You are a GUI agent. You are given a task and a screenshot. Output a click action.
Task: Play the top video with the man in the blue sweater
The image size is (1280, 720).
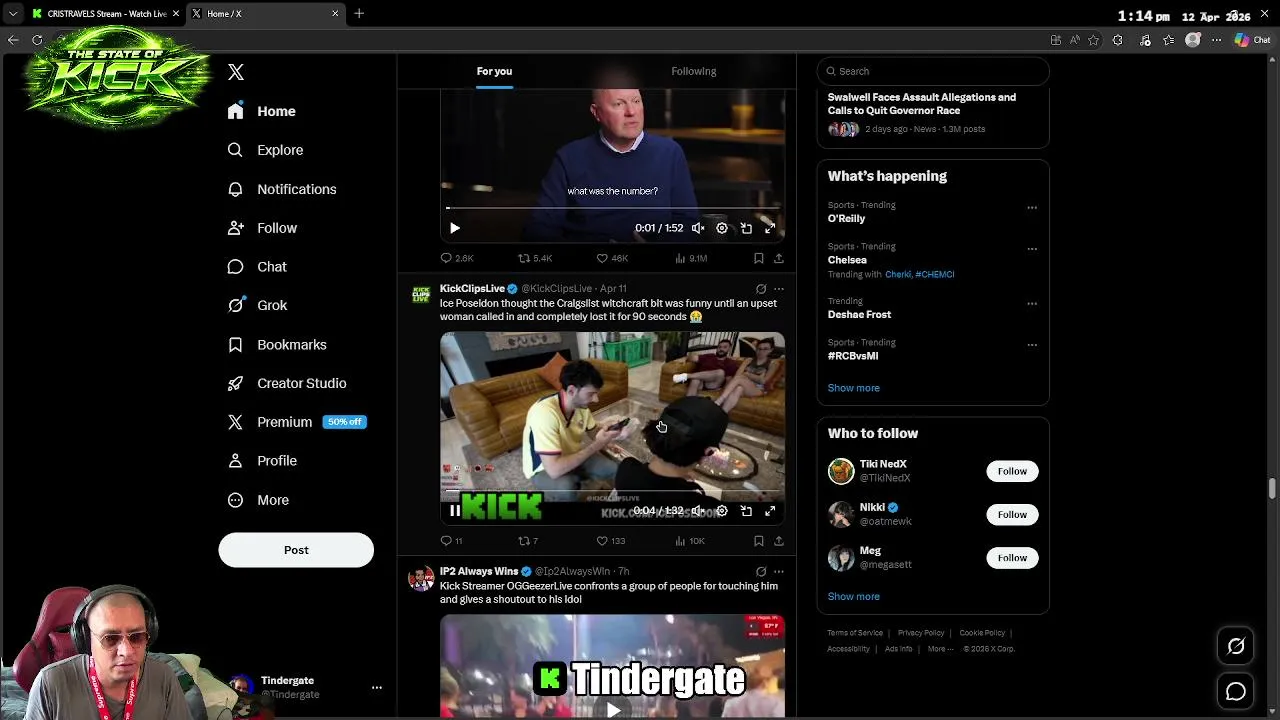click(455, 228)
